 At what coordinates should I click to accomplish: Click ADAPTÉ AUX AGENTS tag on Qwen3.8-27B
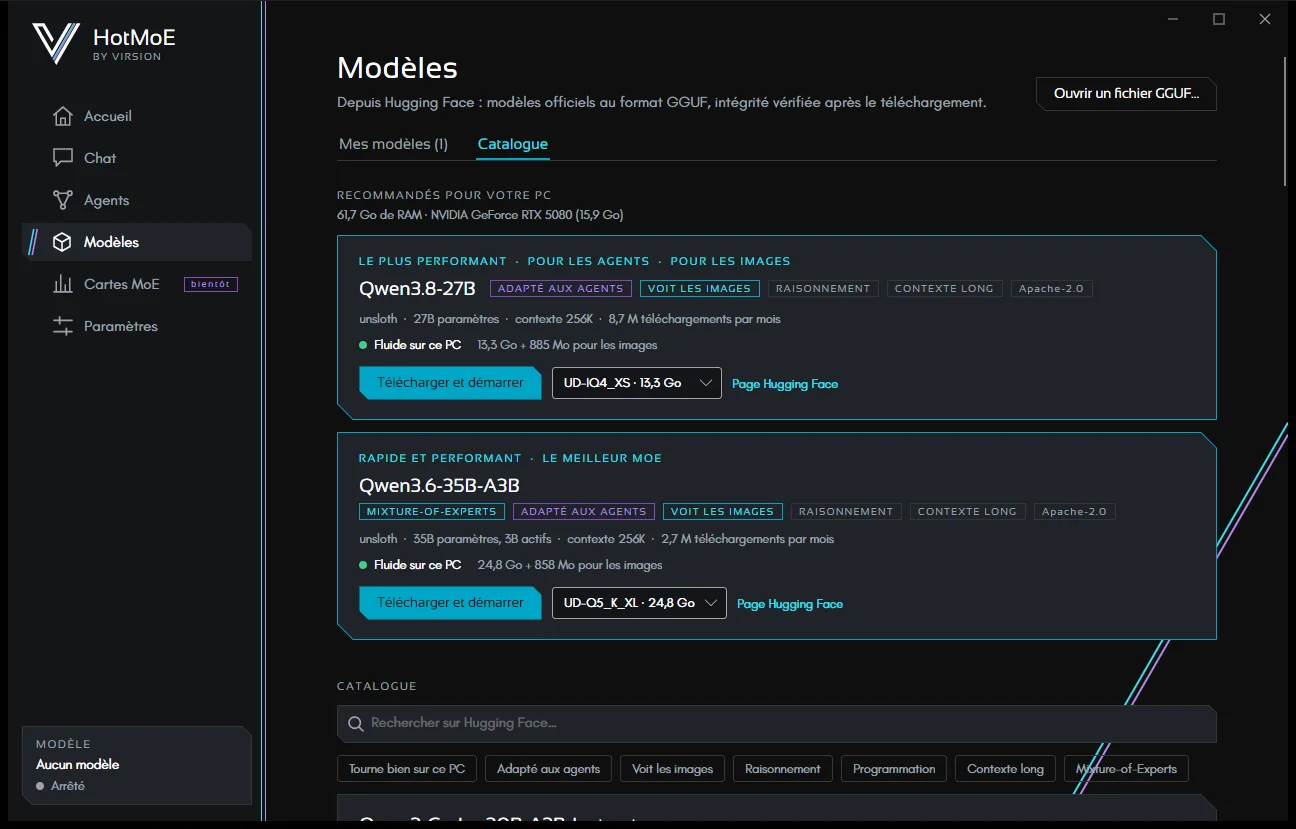(x=560, y=288)
